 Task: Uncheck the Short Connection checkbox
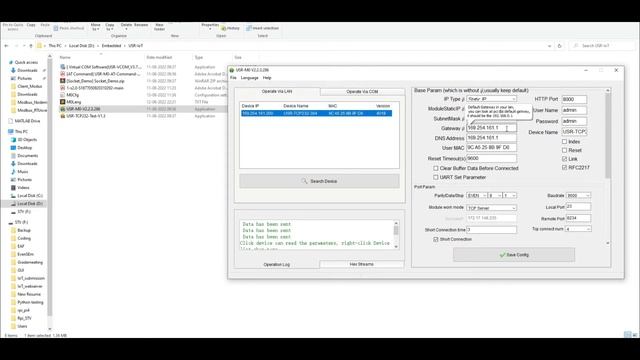pyautogui.click(x=436, y=239)
